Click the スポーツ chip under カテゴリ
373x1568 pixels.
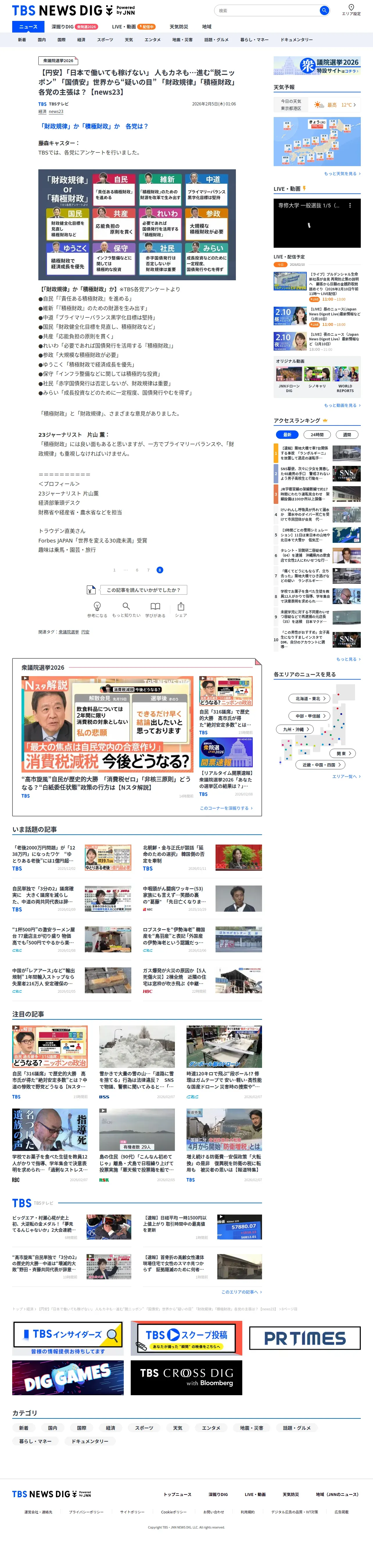[x=144, y=1428]
